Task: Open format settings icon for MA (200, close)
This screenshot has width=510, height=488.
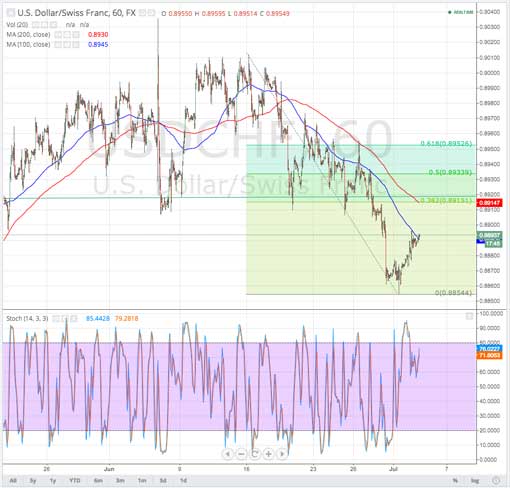Action: [67, 35]
